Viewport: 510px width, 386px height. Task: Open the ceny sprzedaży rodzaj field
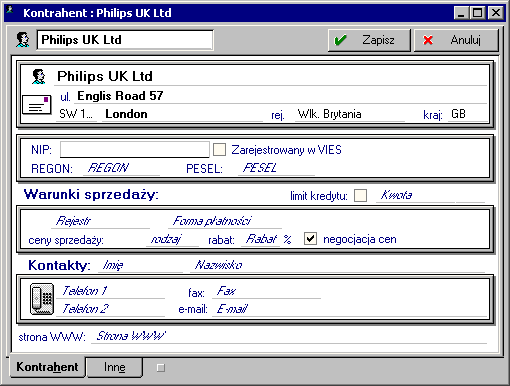(x=172, y=239)
